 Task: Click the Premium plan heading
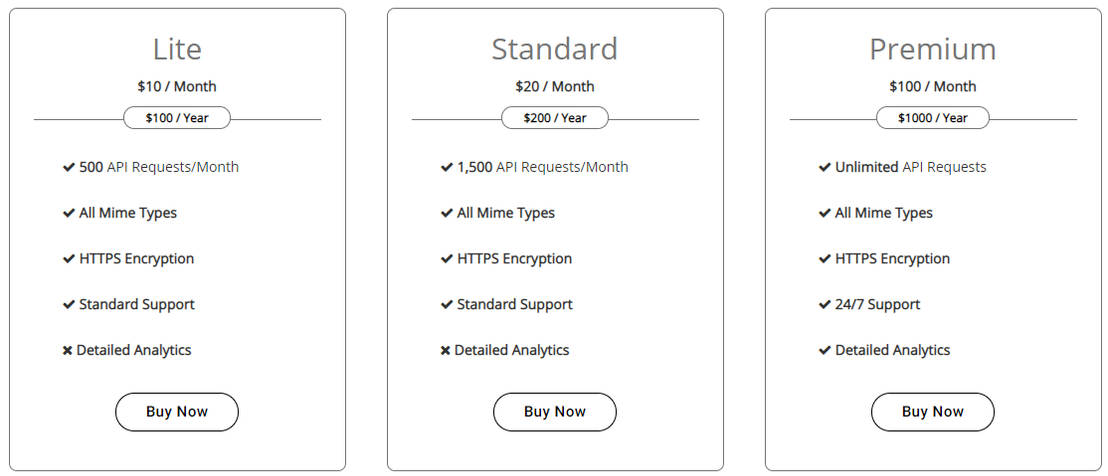point(933,49)
